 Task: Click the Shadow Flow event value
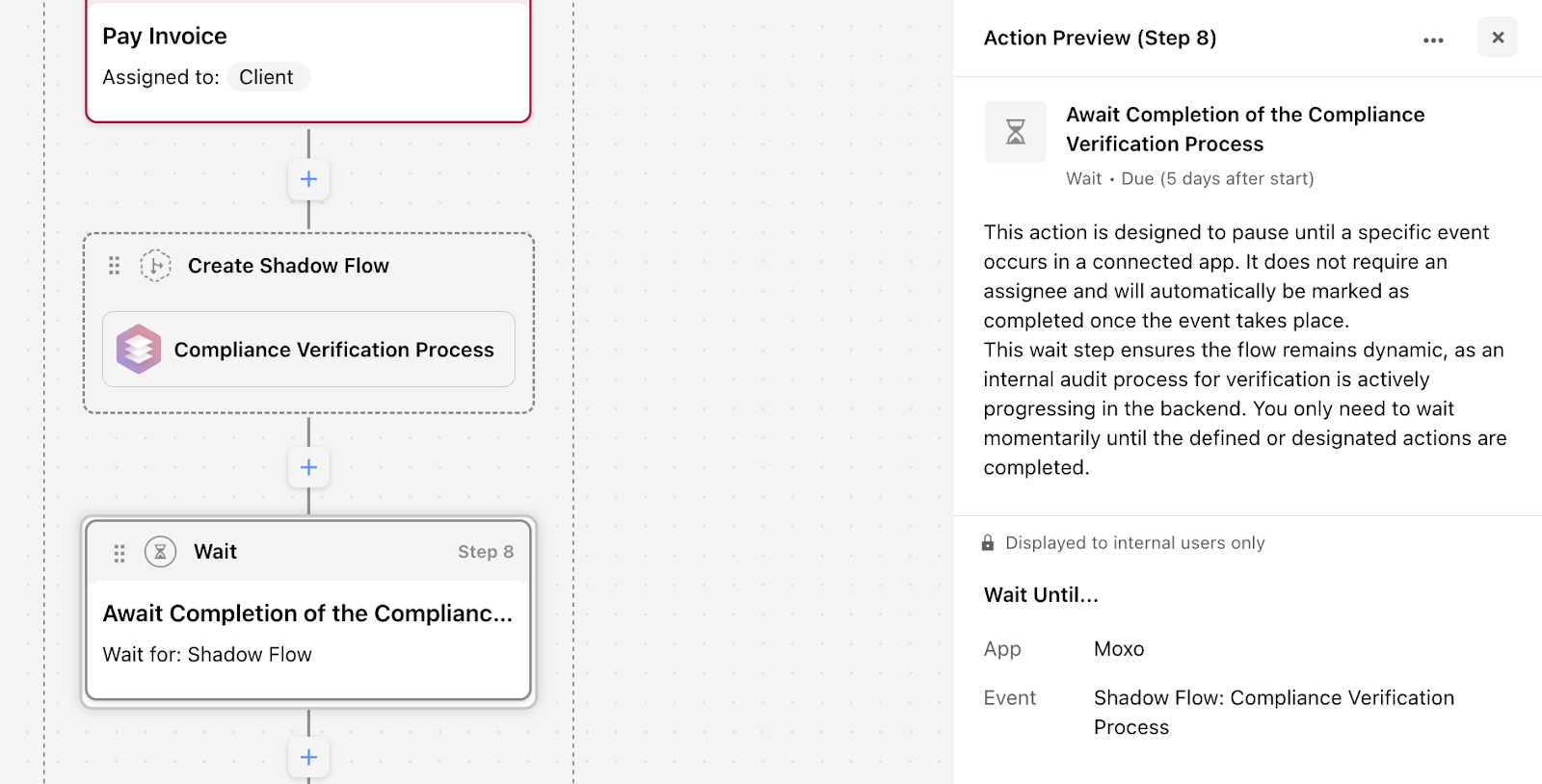[1273, 712]
